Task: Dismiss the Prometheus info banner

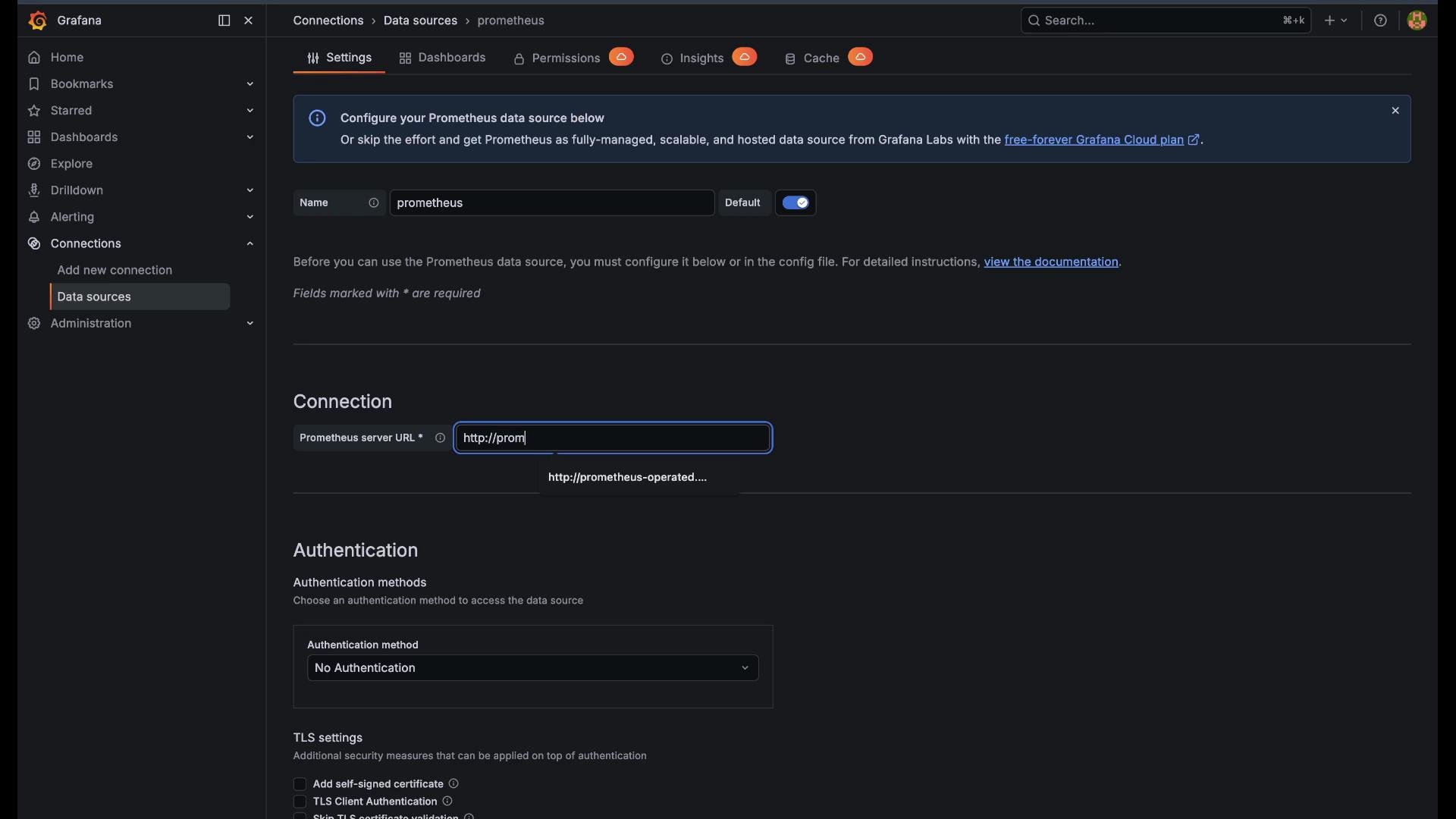Action: coord(1396,111)
